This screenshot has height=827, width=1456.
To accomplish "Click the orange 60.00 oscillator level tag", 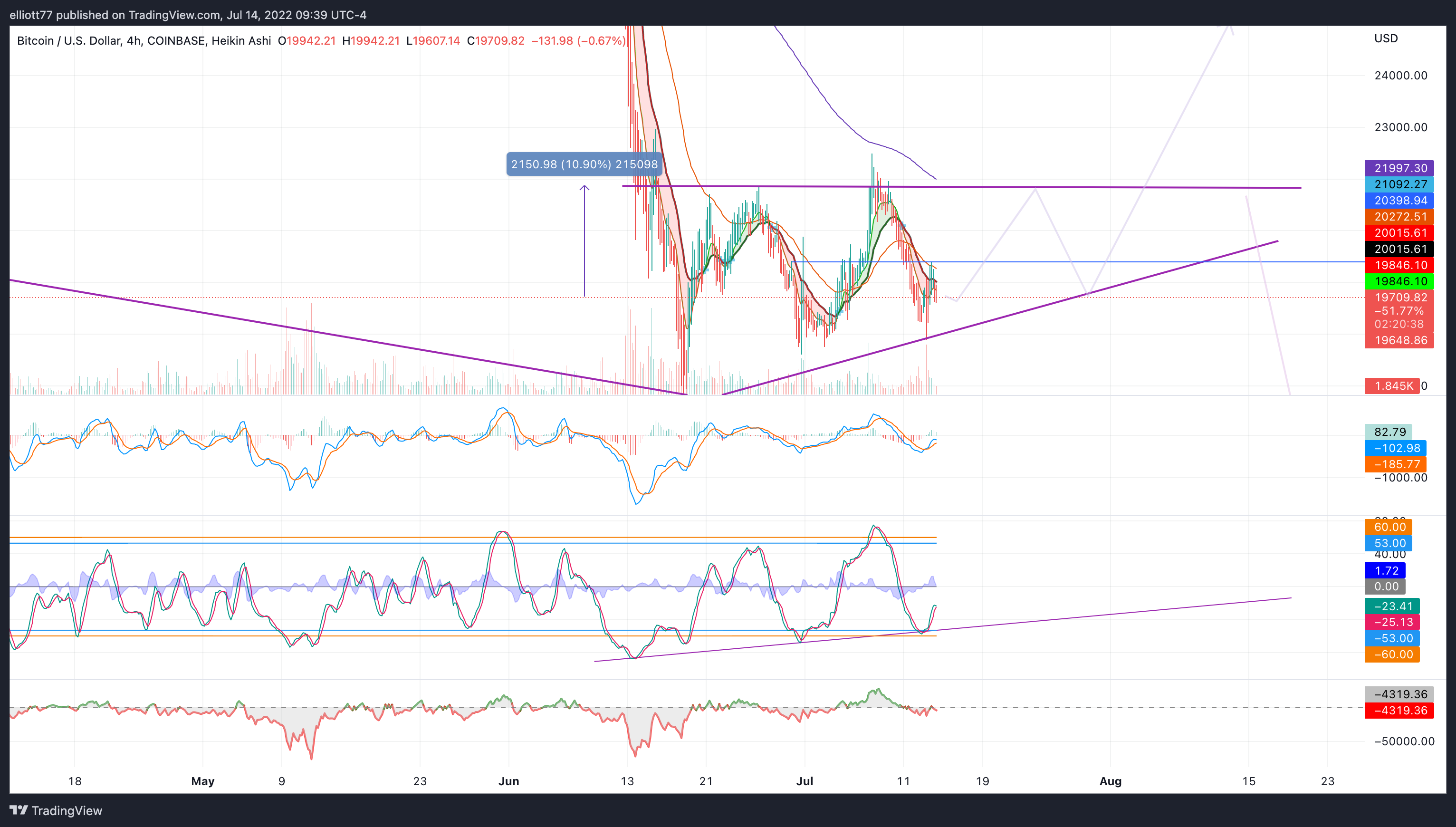I will [1388, 527].
